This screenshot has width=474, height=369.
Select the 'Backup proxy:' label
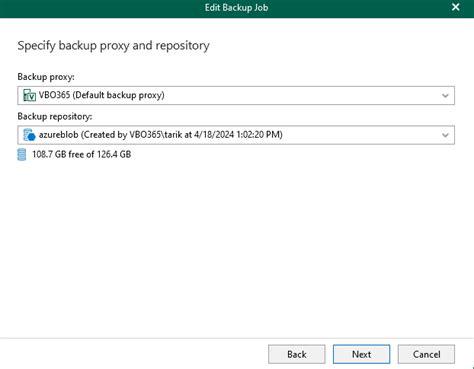coord(46,77)
